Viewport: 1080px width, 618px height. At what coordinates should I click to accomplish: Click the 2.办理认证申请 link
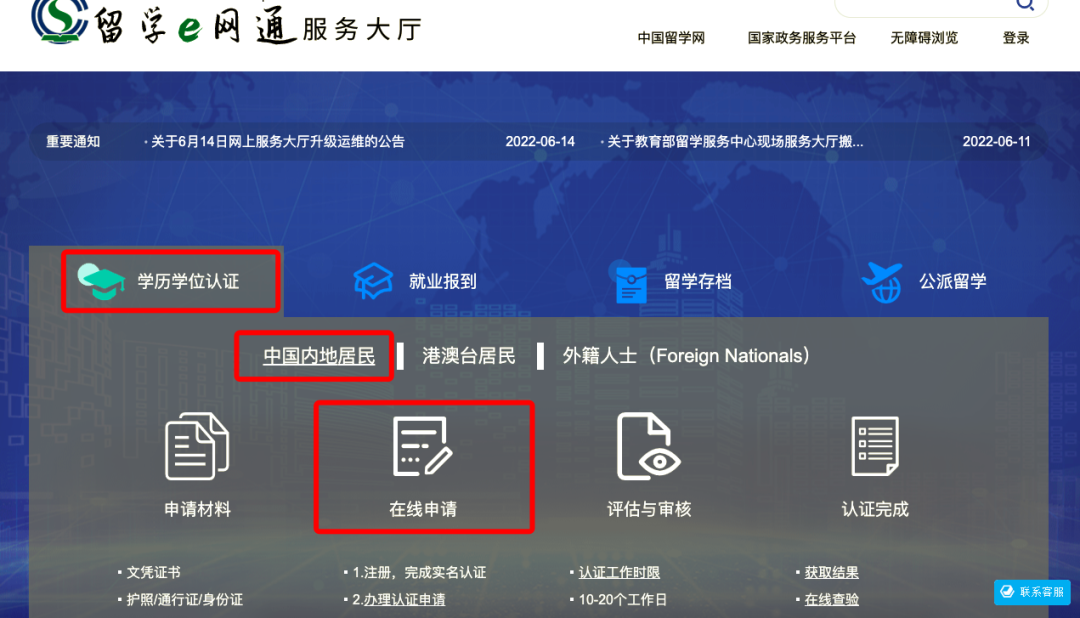coord(399,600)
